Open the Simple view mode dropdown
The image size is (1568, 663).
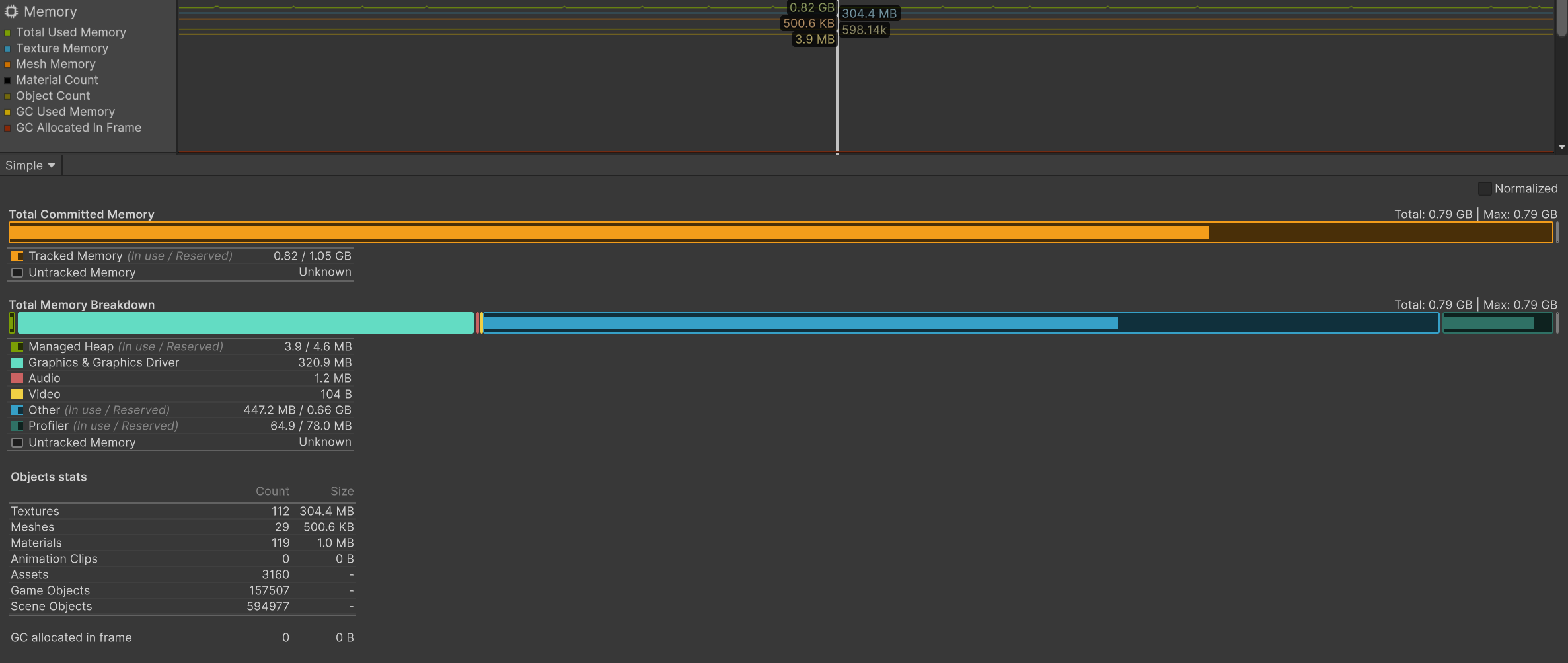pos(30,165)
